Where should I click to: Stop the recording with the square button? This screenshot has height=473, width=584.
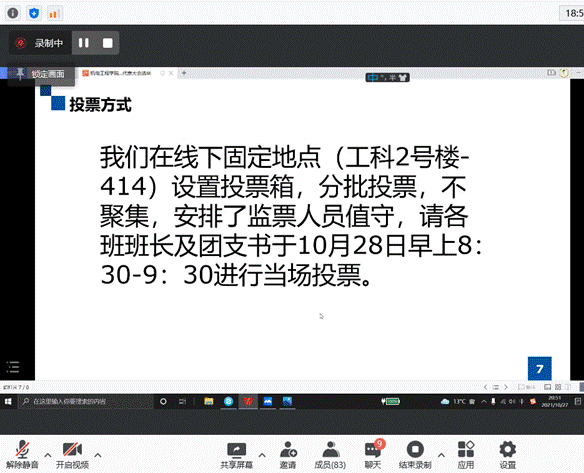(x=108, y=43)
